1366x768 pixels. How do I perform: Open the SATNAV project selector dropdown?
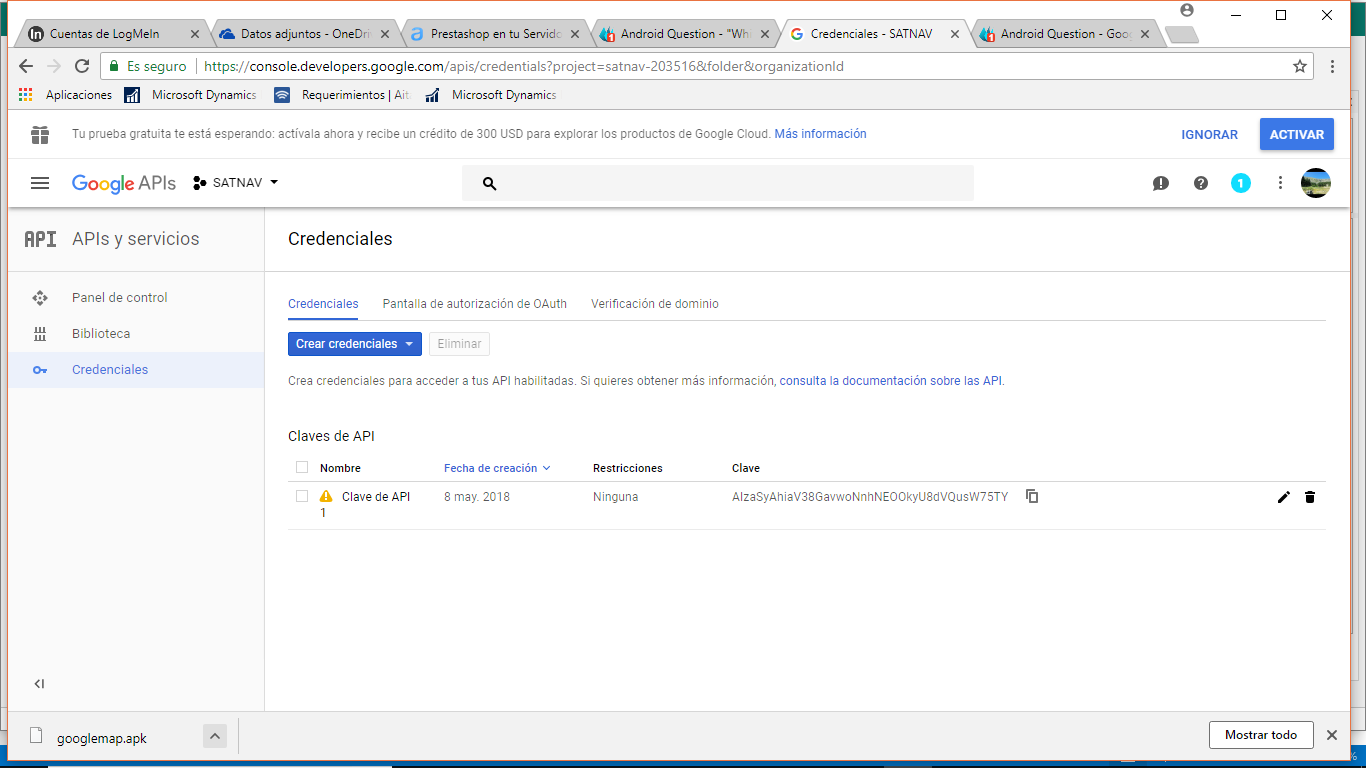point(236,183)
